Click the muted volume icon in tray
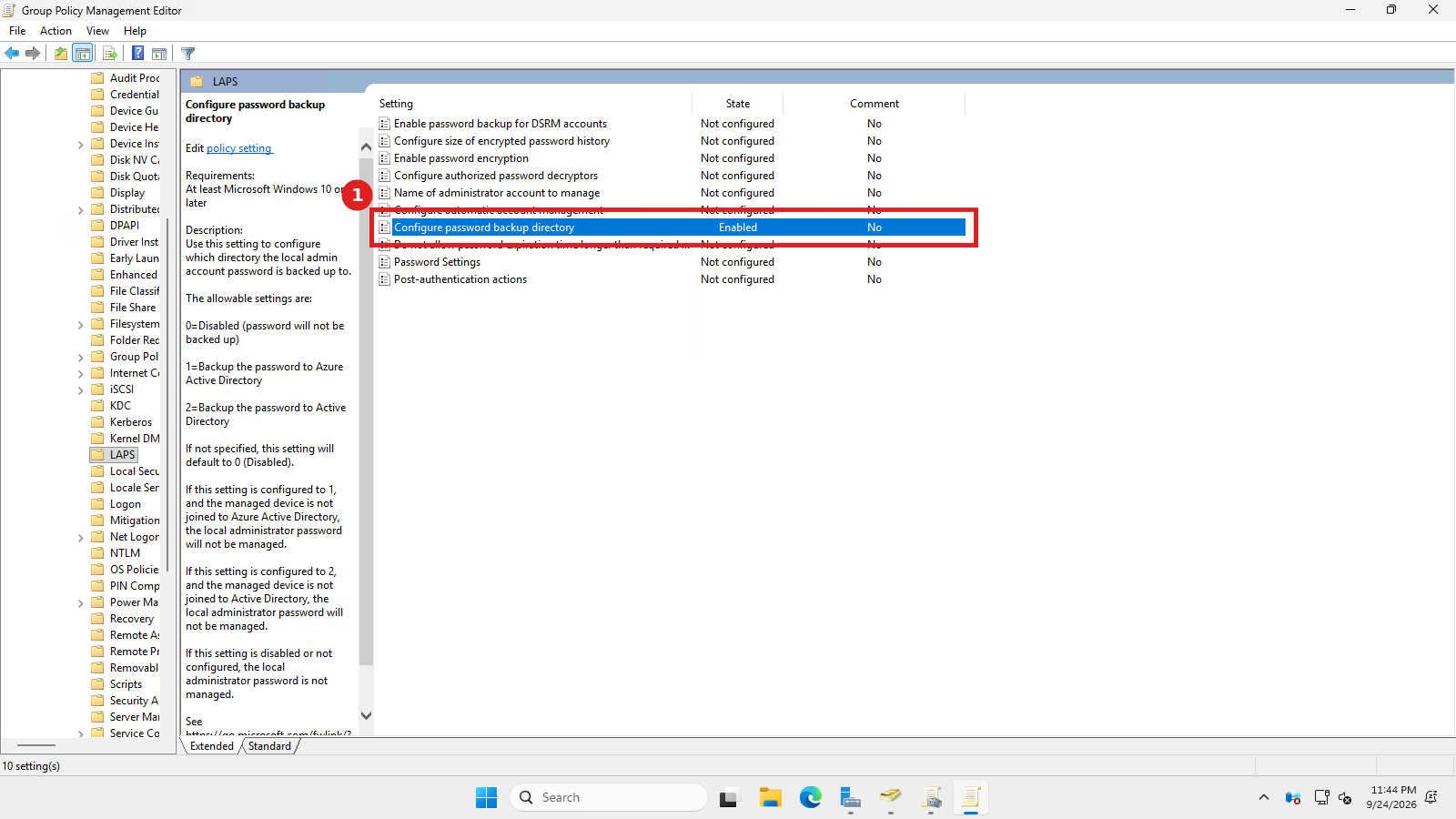Viewport: 1456px width, 819px height. [1346, 798]
